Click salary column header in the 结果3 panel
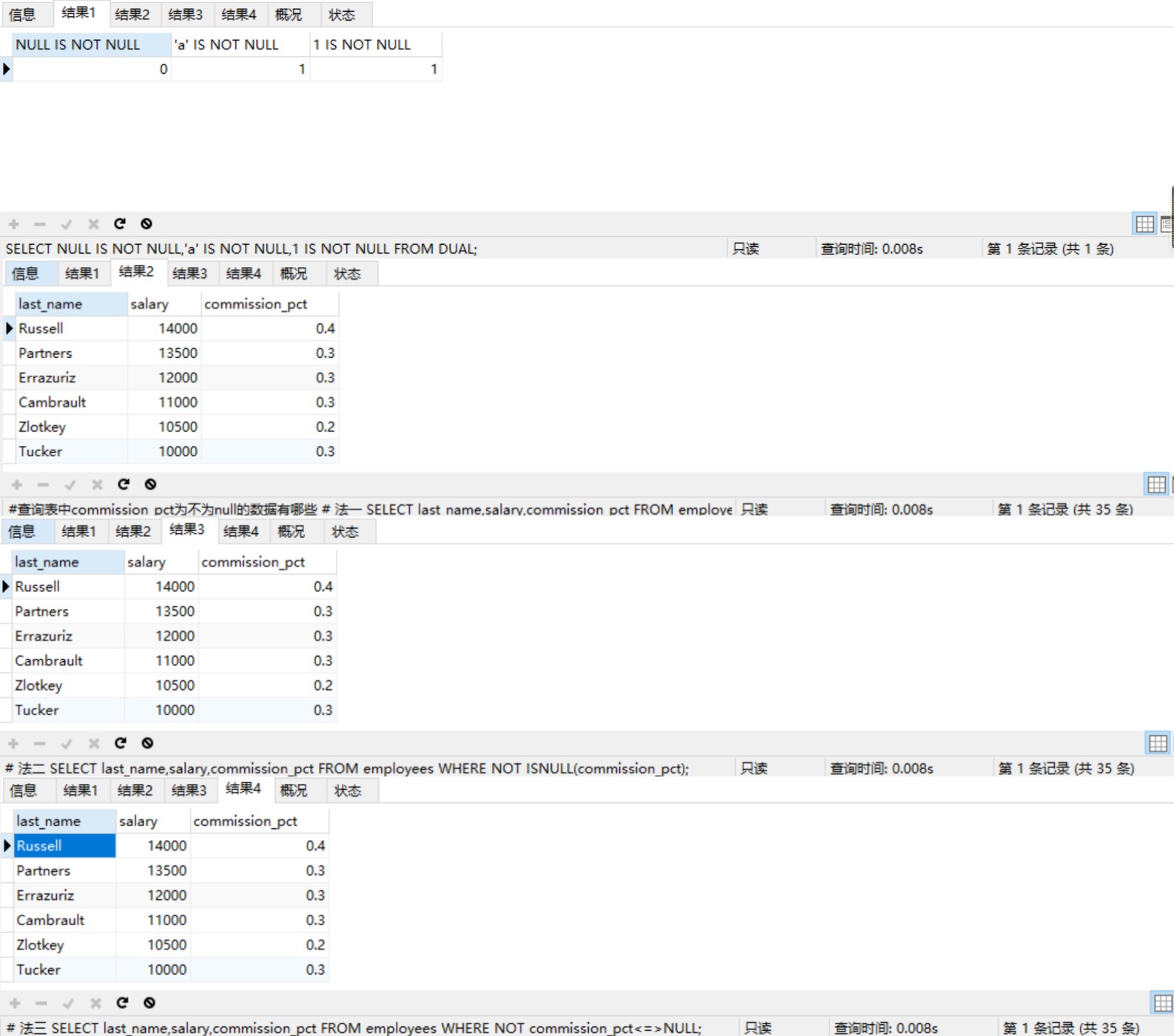This screenshot has height=1036, width=1174. tap(161, 562)
